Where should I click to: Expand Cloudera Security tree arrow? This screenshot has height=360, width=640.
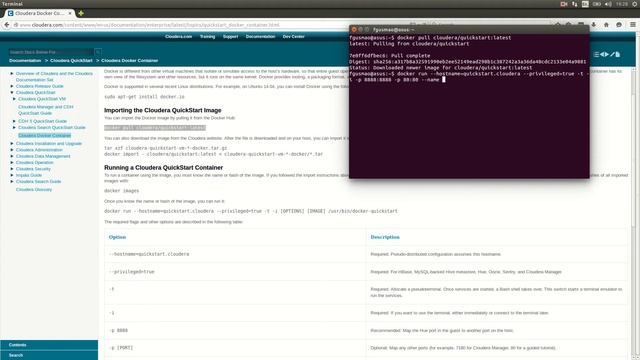pos(12,169)
